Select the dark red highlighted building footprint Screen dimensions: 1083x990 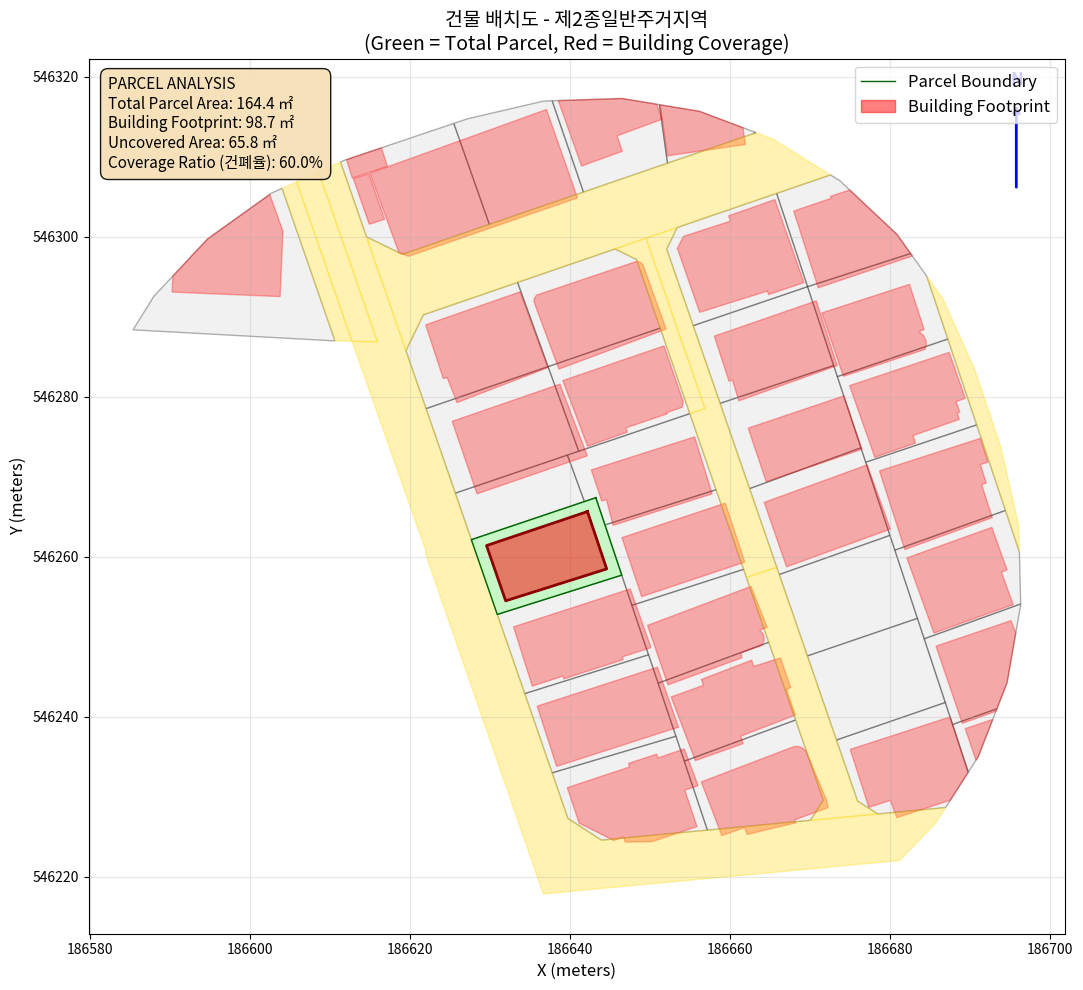pos(546,556)
